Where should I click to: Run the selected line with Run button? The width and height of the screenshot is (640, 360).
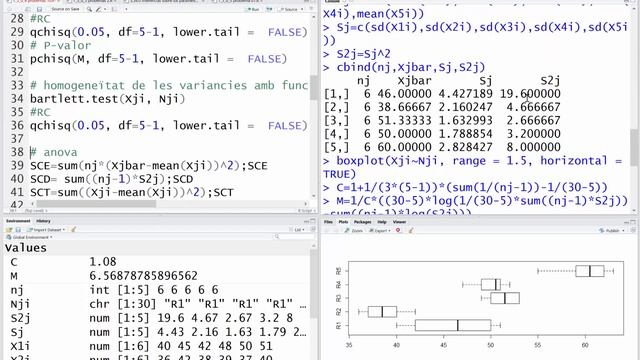[x=253, y=9]
